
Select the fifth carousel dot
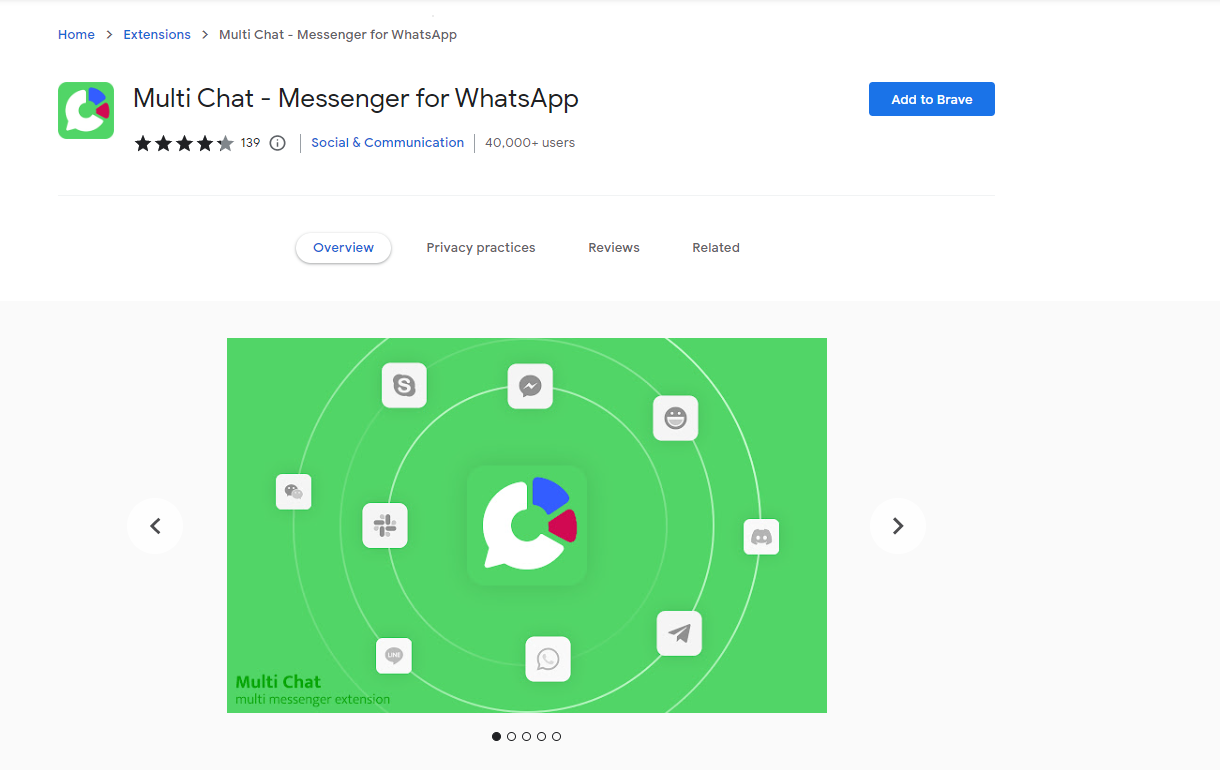[556, 736]
